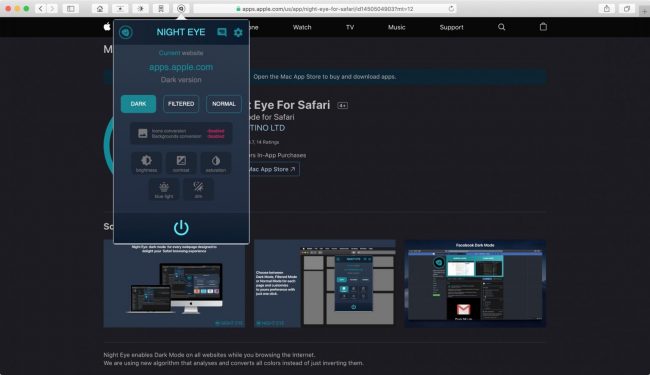Viewport: 650px width, 375px height.
Task: Toggle the Night Eye power button
Action: point(181,227)
